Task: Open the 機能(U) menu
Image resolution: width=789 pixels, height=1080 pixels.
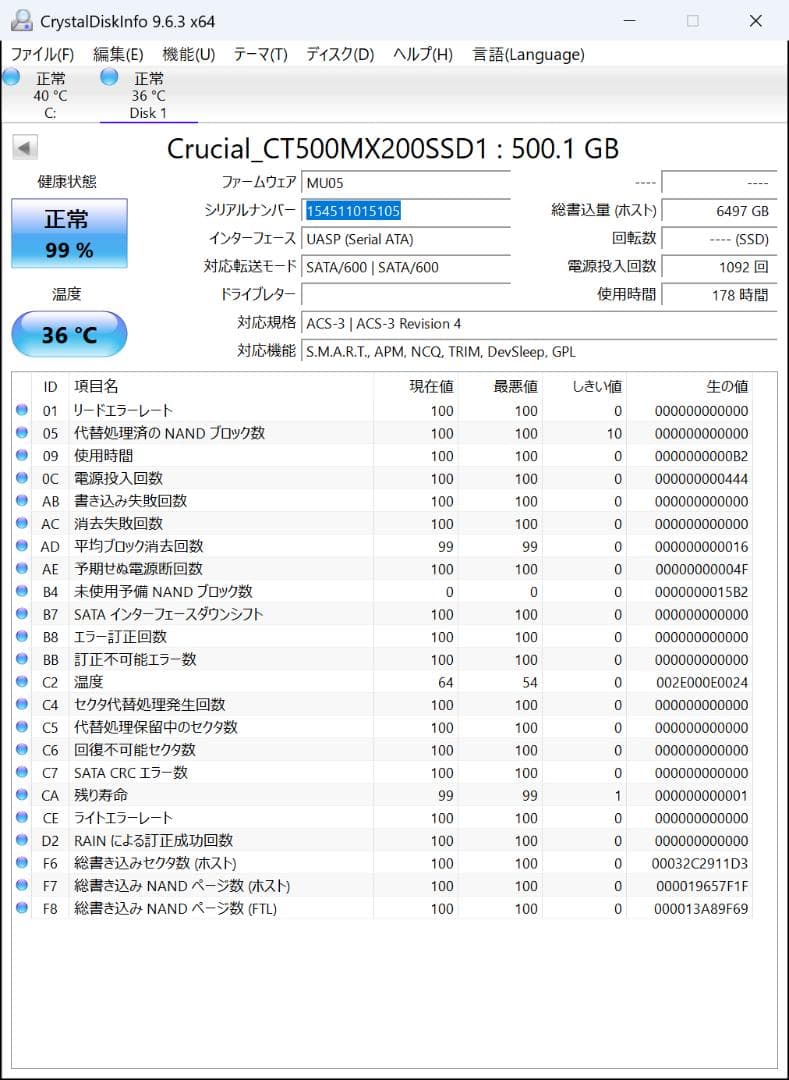Action: pos(189,54)
